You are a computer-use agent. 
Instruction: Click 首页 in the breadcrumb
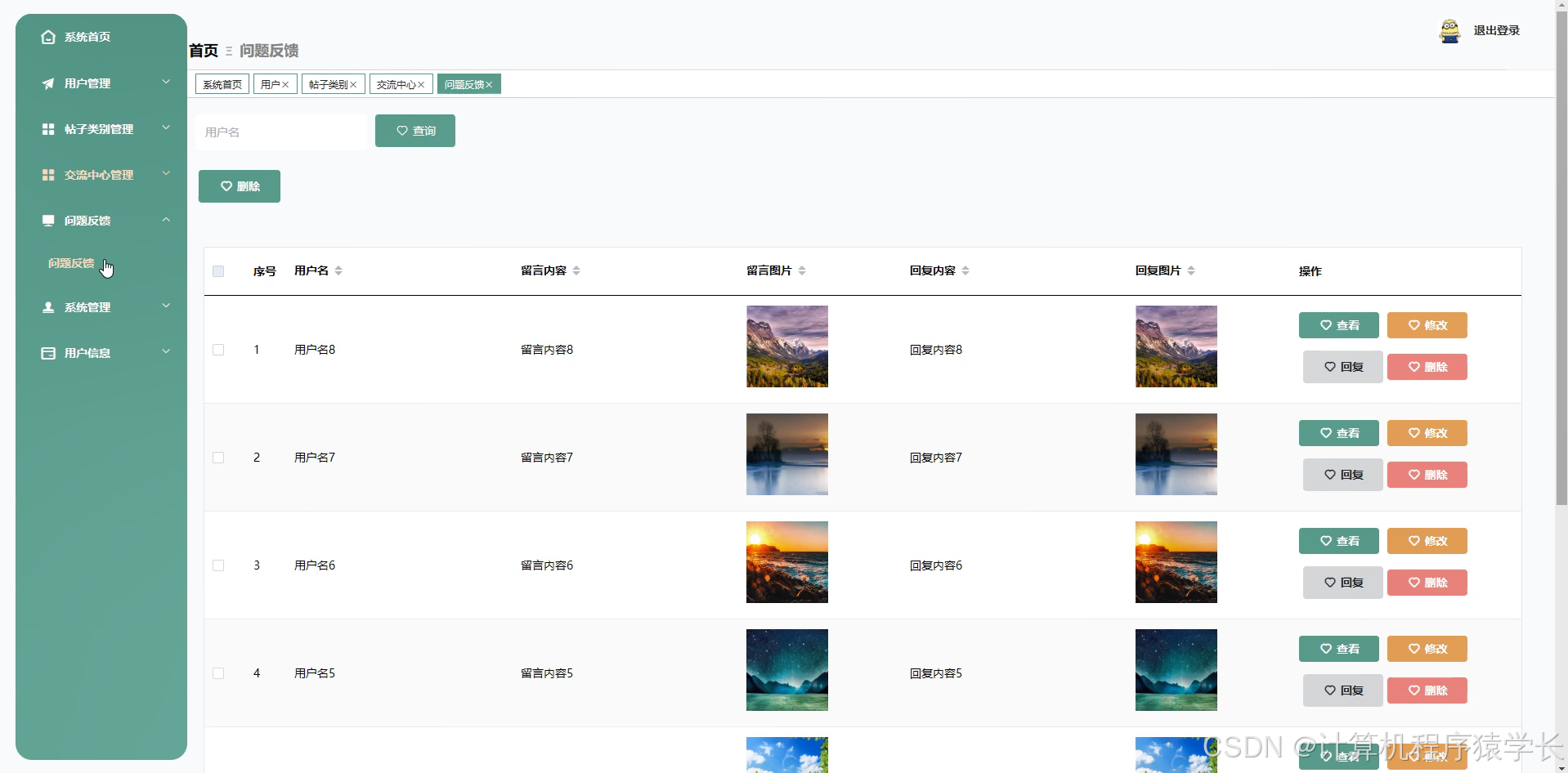pos(204,51)
